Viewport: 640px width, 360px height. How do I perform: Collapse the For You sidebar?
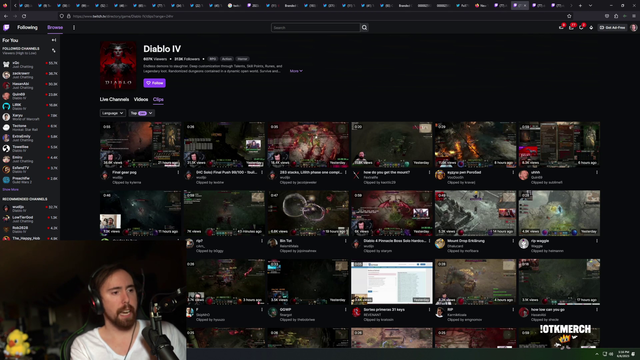pyautogui.click(x=54, y=40)
